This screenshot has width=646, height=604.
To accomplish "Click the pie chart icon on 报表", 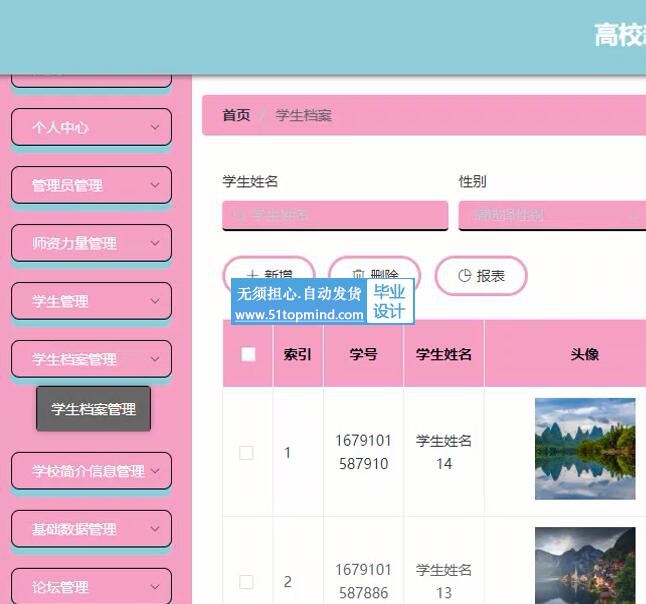I will pyautogui.click(x=464, y=276).
